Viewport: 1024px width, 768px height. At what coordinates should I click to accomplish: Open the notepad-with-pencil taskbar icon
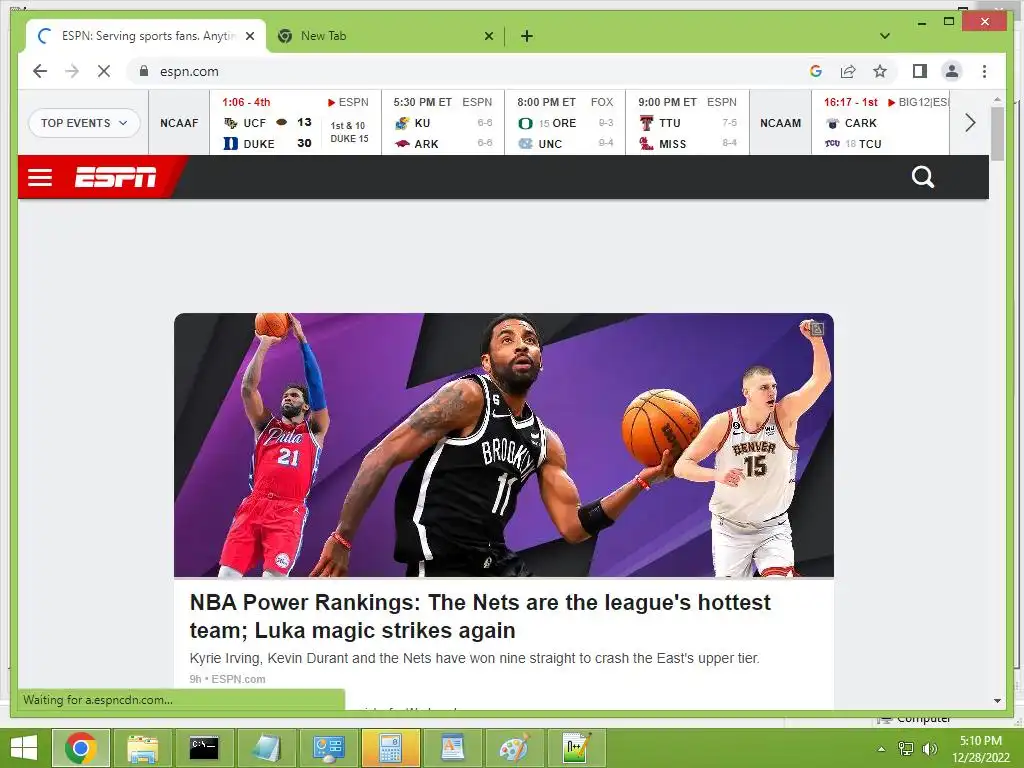click(x=576, y=748)
